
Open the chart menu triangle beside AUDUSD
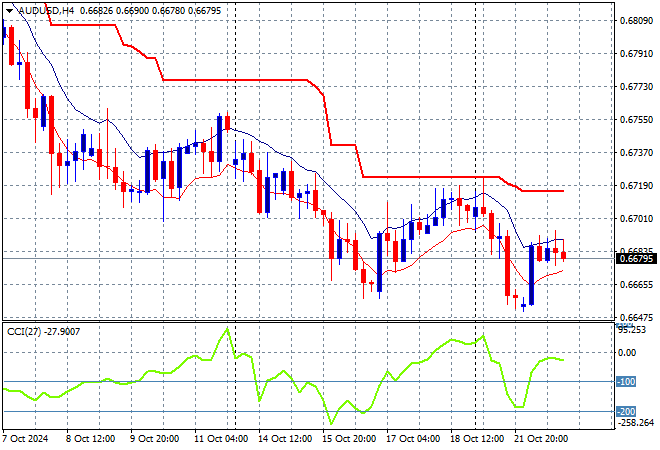click(9, 11)
